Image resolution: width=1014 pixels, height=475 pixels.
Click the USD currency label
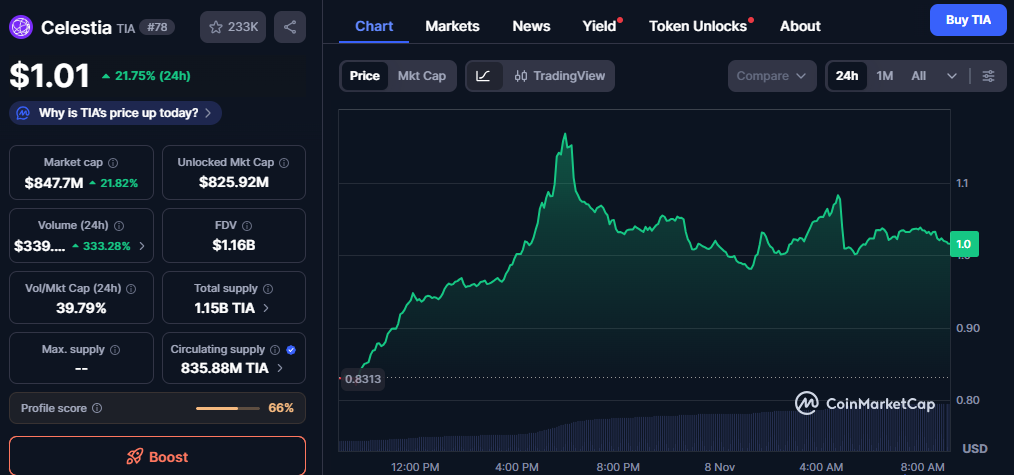[975, 449]
